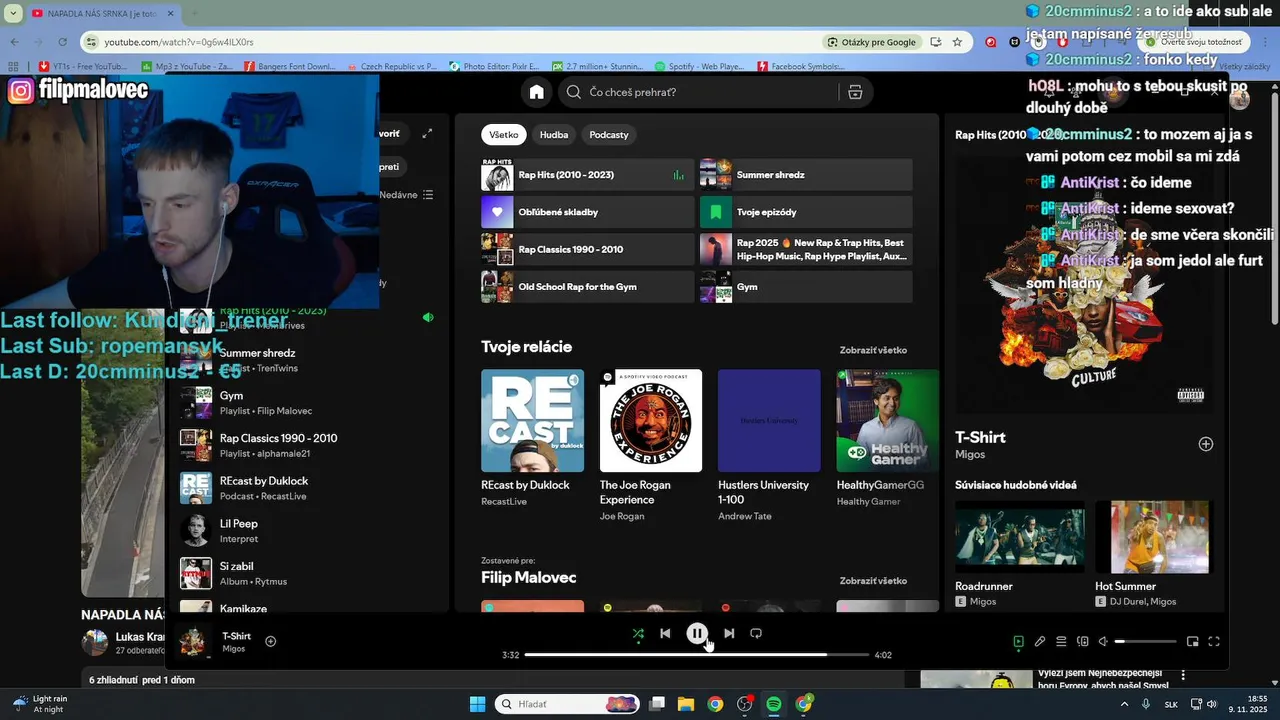Show all of Tvoje relácie

tap(873, 350)
